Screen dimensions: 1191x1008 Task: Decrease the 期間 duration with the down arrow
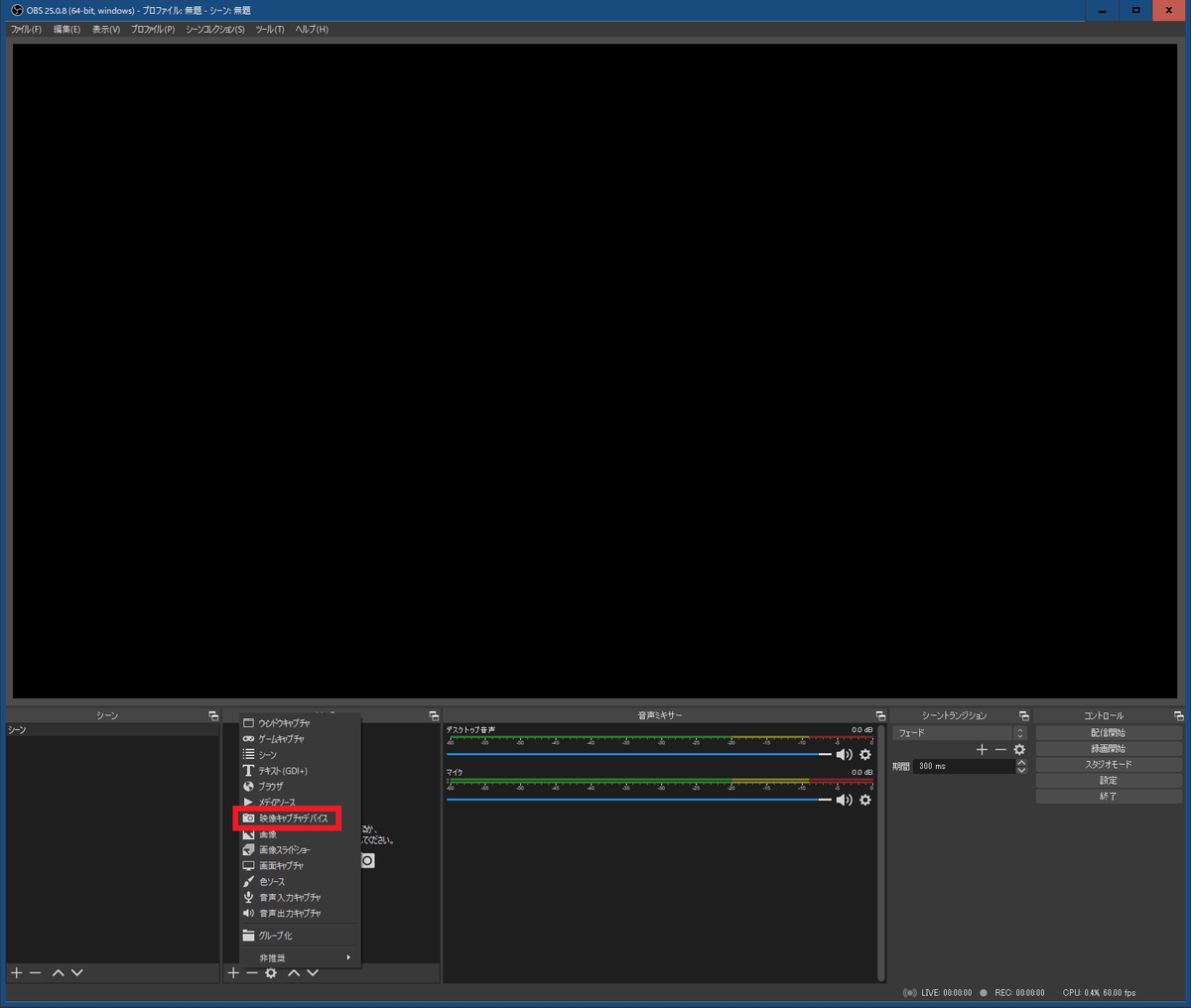1021,770
